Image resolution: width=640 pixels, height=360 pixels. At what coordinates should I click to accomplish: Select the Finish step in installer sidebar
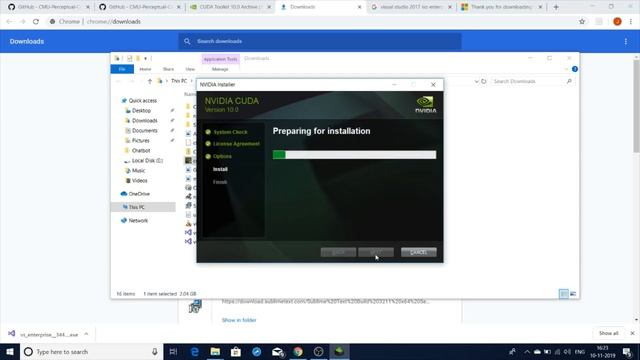click(x=220, y=182)
